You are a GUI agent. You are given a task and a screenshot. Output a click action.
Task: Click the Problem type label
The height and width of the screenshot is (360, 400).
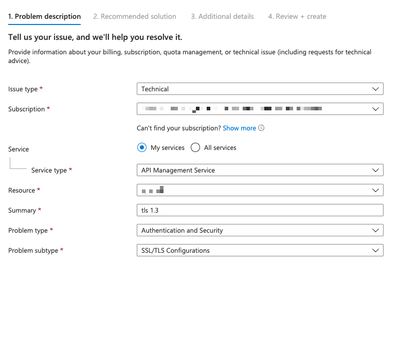[28, 230]
